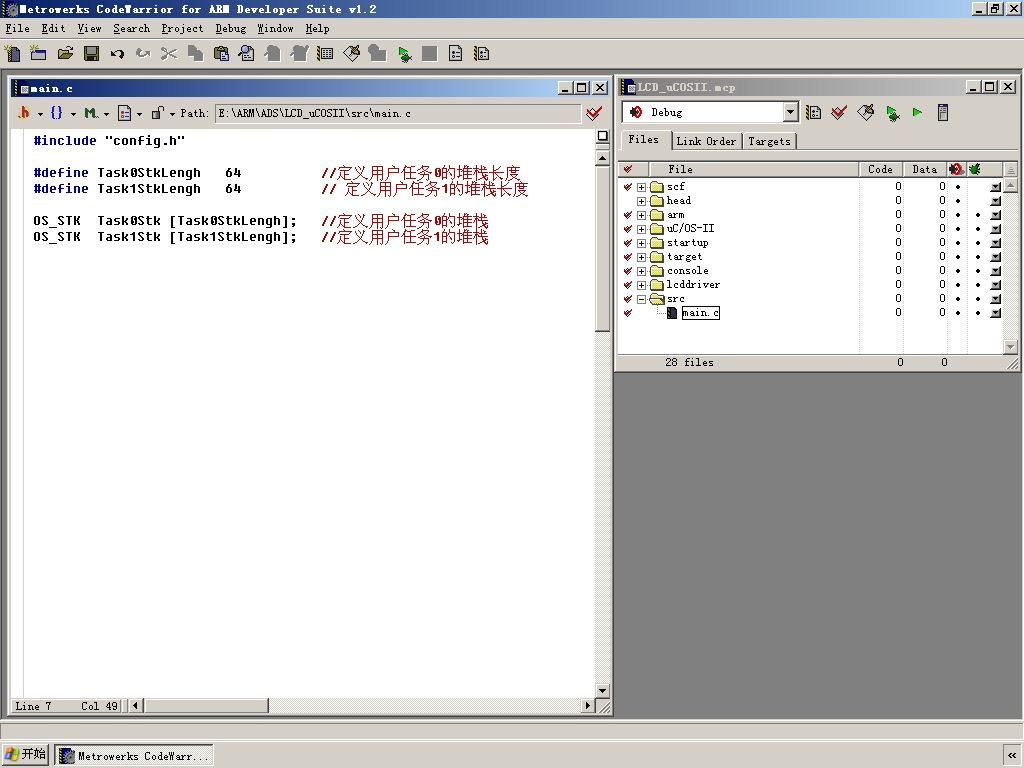Open markers M popup in editor

pyautogui.click(x=95, y=113)
